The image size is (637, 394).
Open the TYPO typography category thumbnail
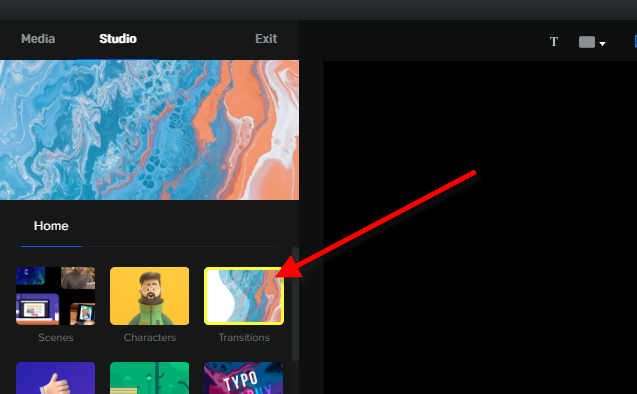click(x=244, y=378)
